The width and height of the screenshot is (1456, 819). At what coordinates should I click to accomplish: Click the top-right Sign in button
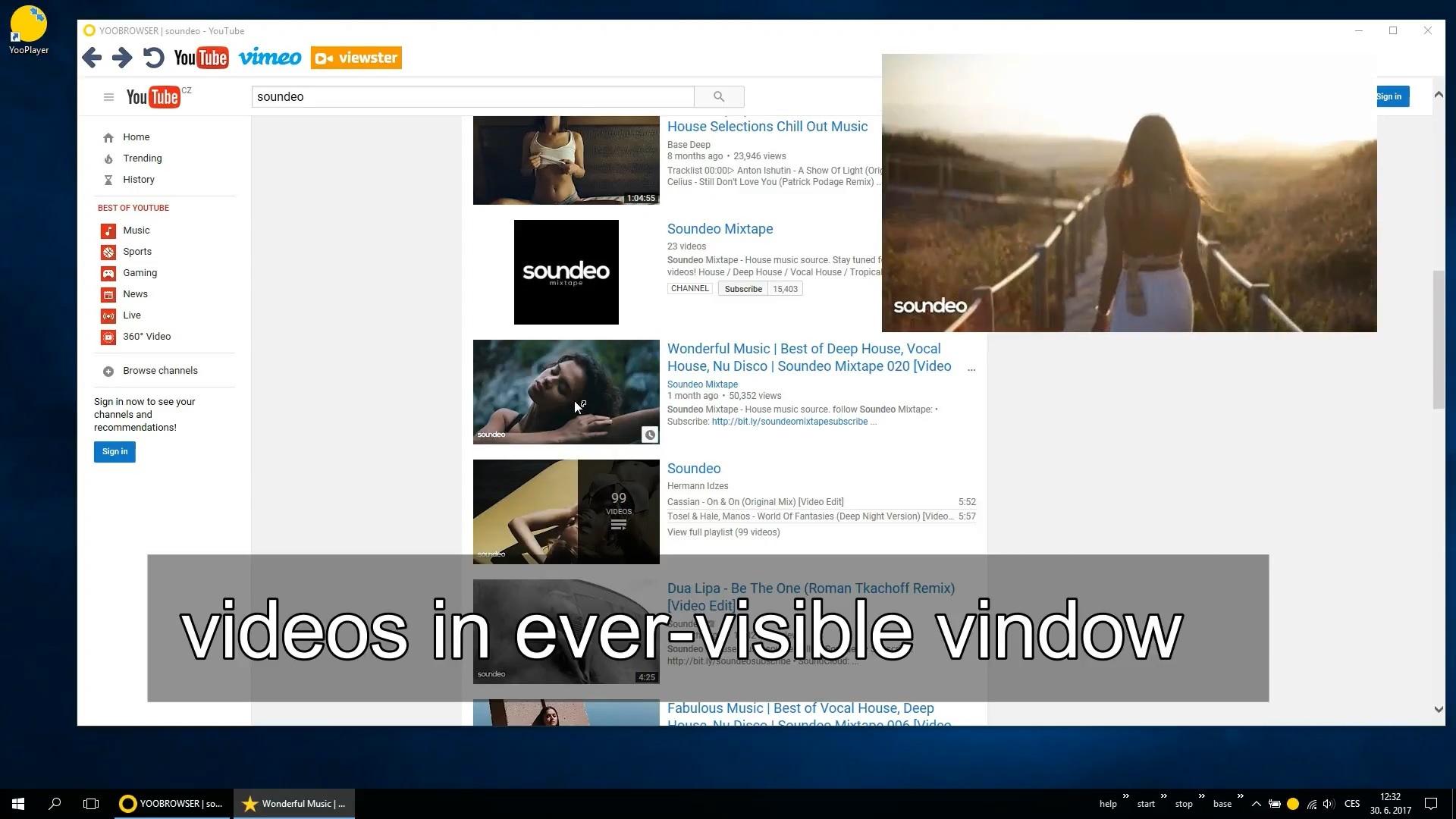click(1392, 96)
